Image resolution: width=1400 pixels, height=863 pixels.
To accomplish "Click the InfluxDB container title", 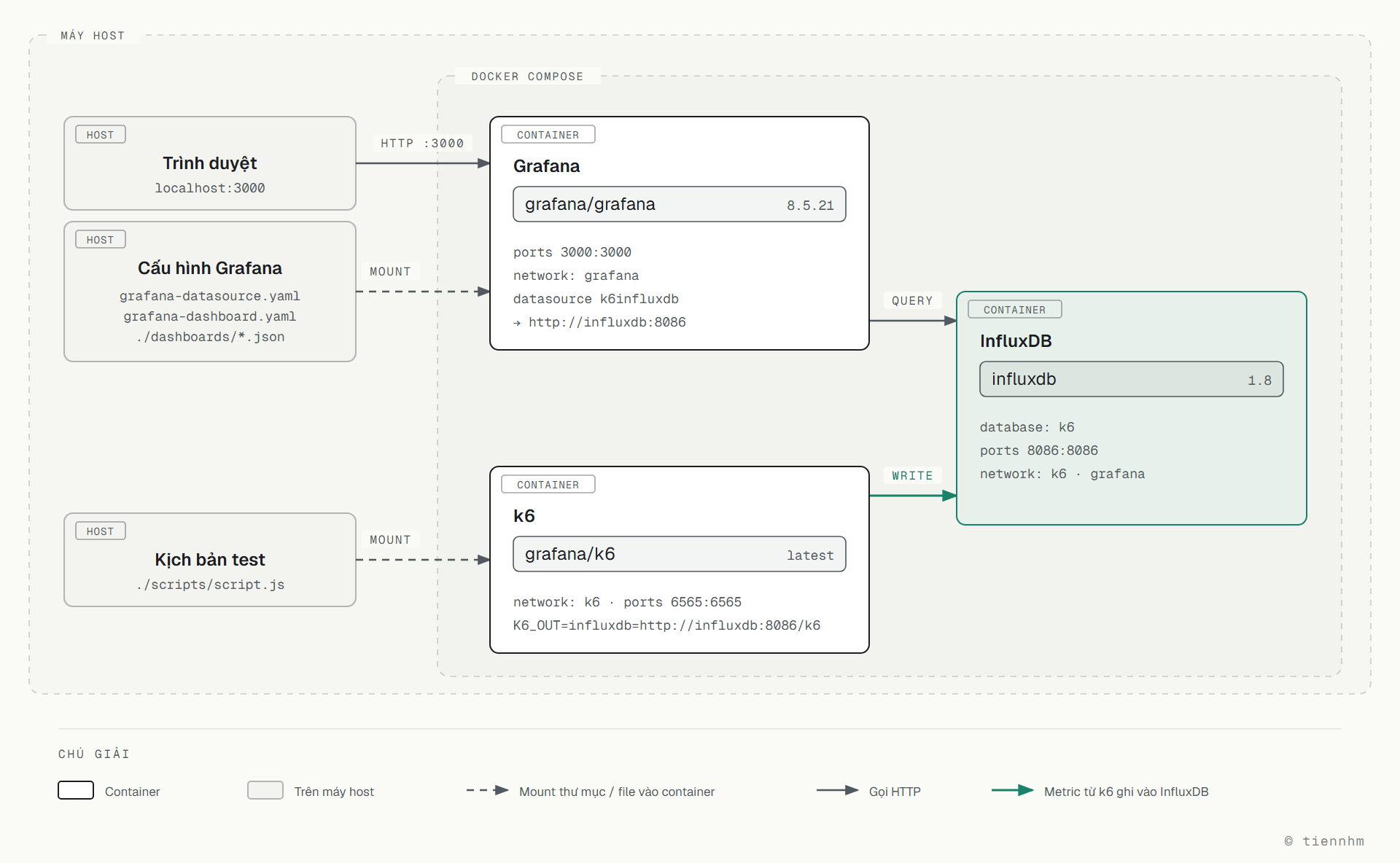I will [1015, 341].
